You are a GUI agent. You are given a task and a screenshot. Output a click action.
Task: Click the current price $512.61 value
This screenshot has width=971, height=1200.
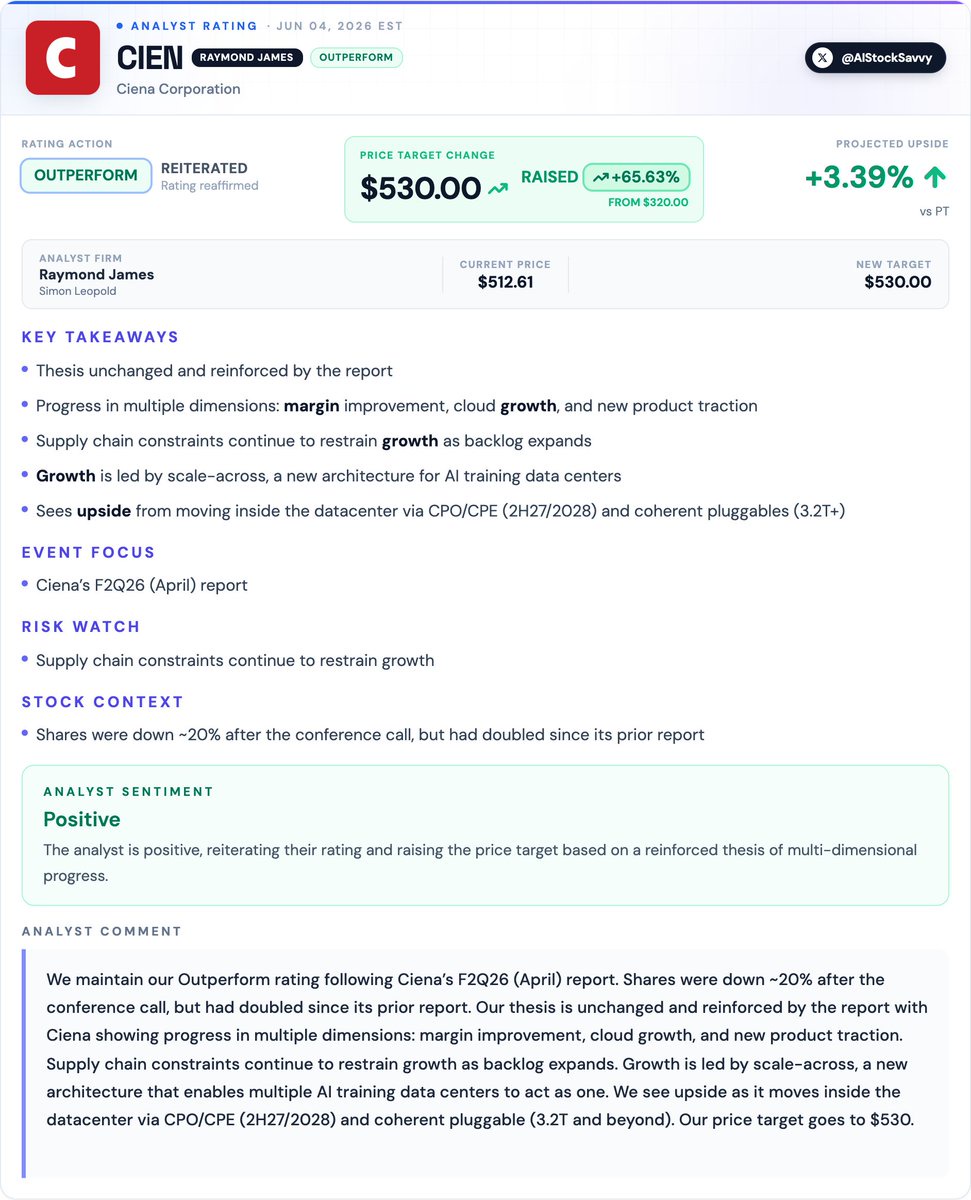point(505,282)
